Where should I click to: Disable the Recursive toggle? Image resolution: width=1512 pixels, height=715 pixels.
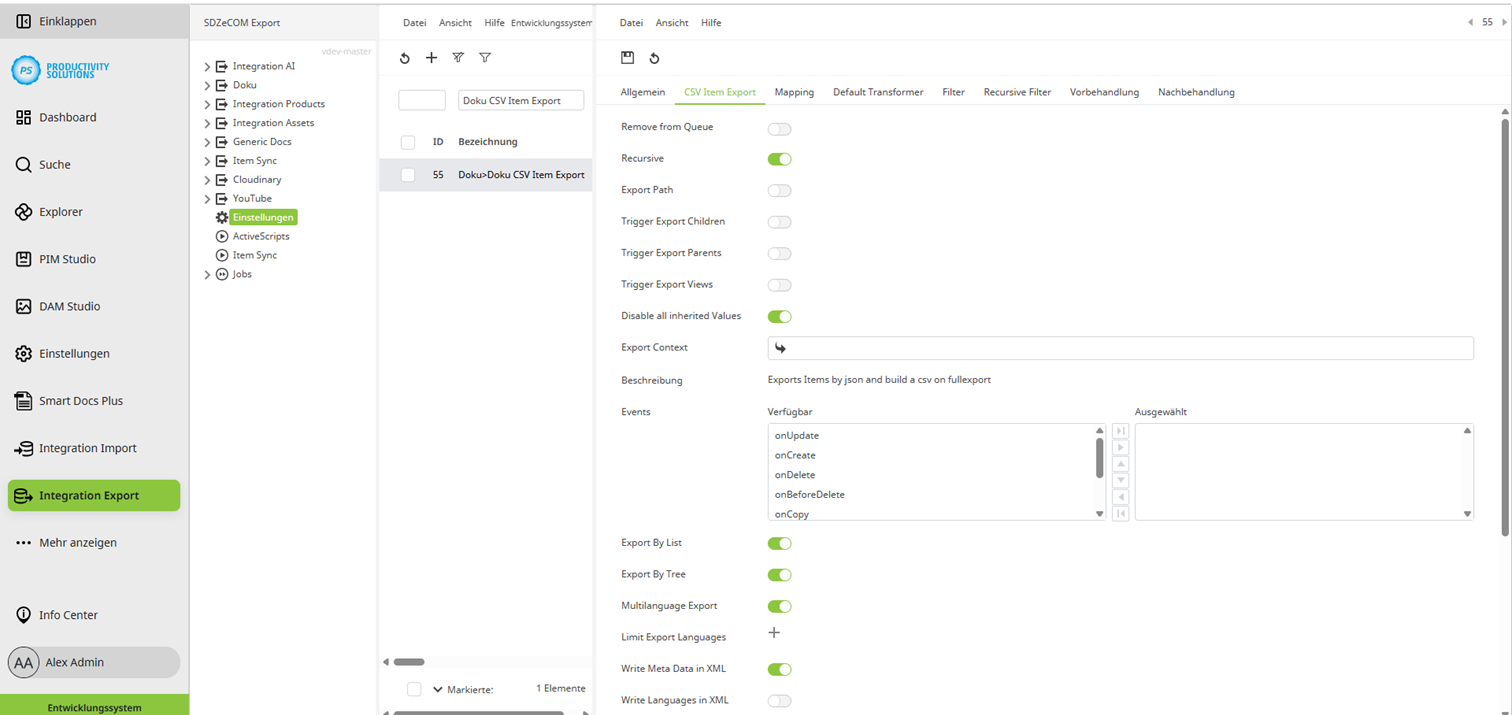click(x=779, y=158)
